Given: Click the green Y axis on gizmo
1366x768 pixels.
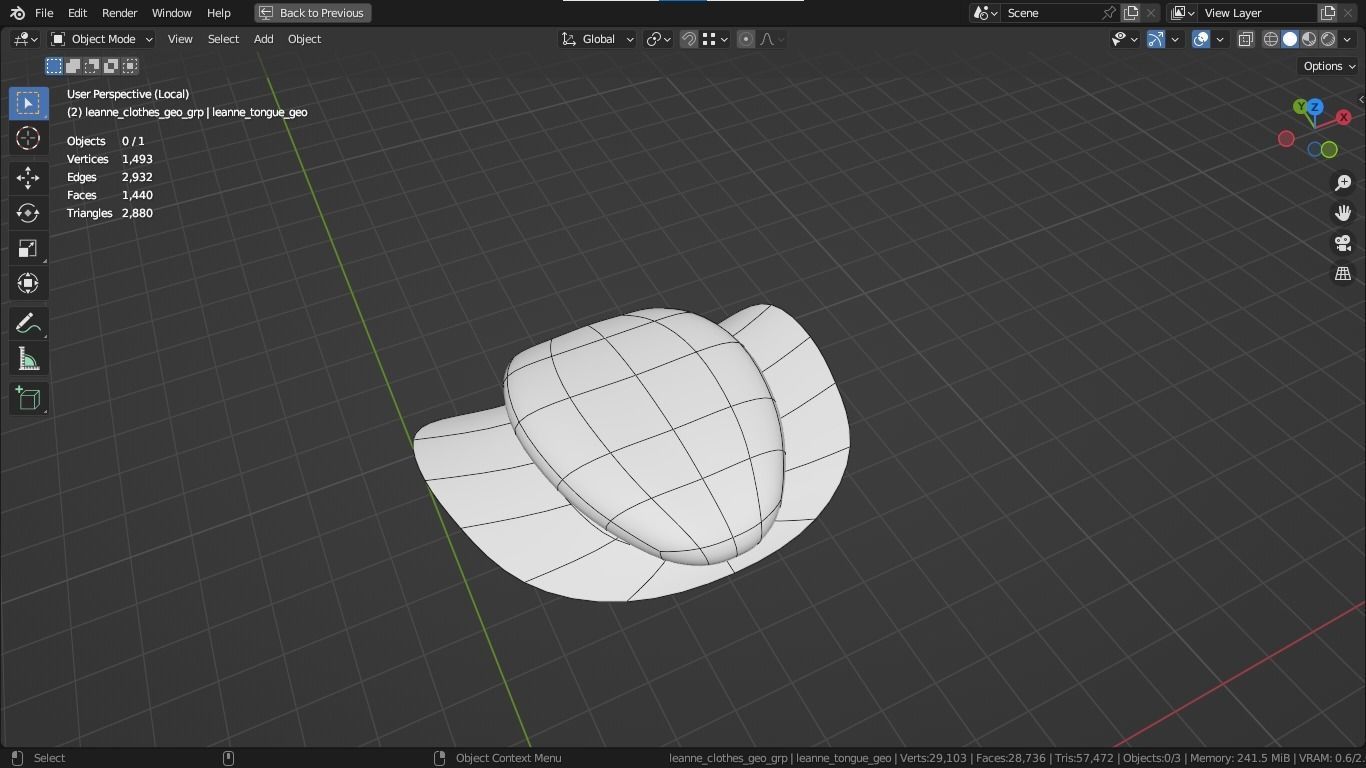Looking at the screenshot, I should [1300, 106].
